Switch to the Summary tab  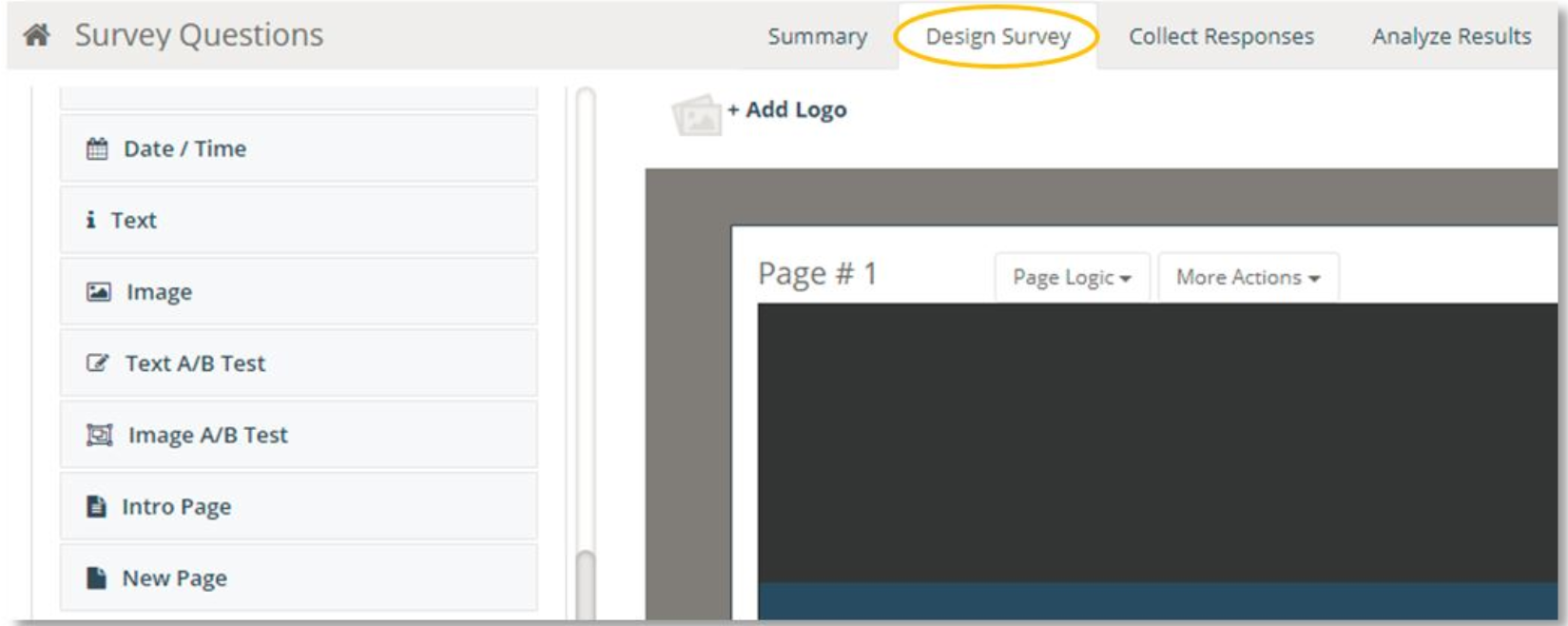(x=817, y=36)
